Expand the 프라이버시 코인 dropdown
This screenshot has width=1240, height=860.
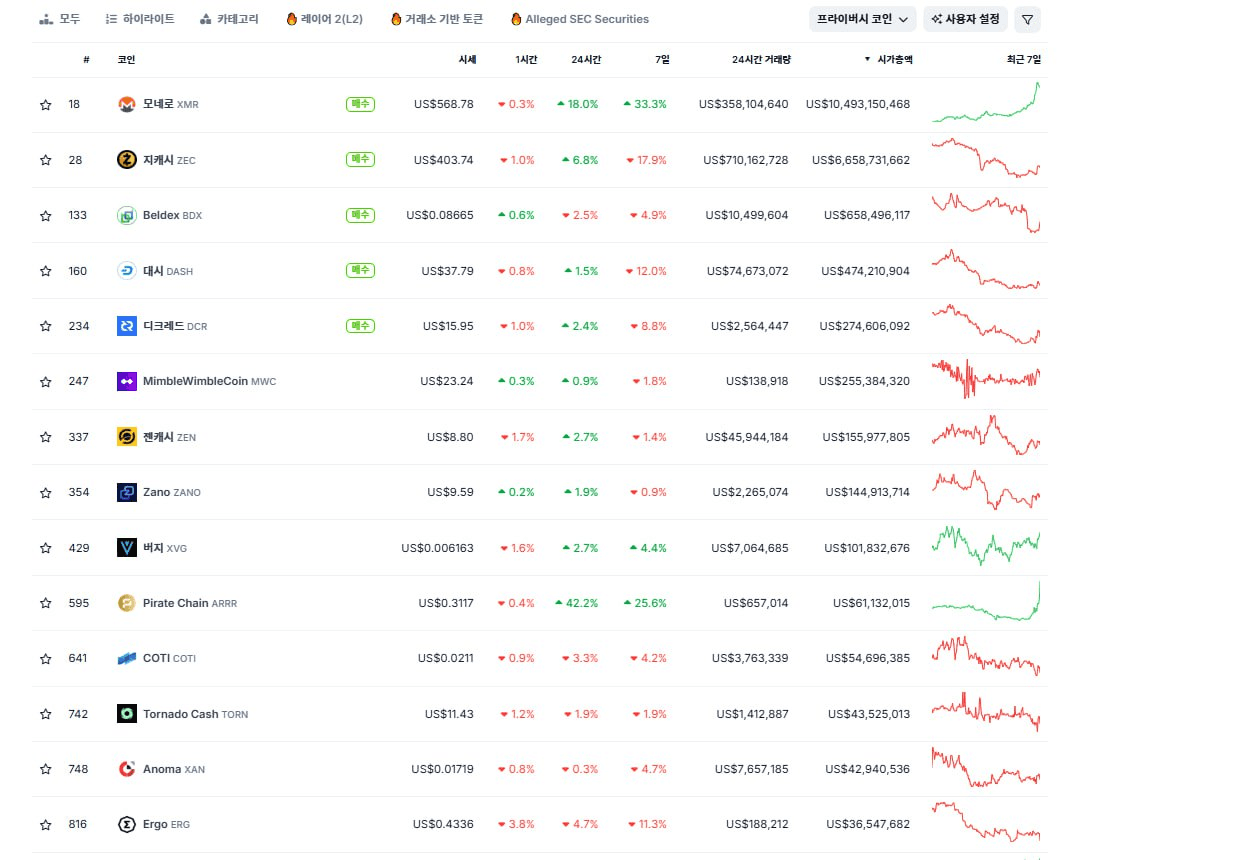point(862,19)
